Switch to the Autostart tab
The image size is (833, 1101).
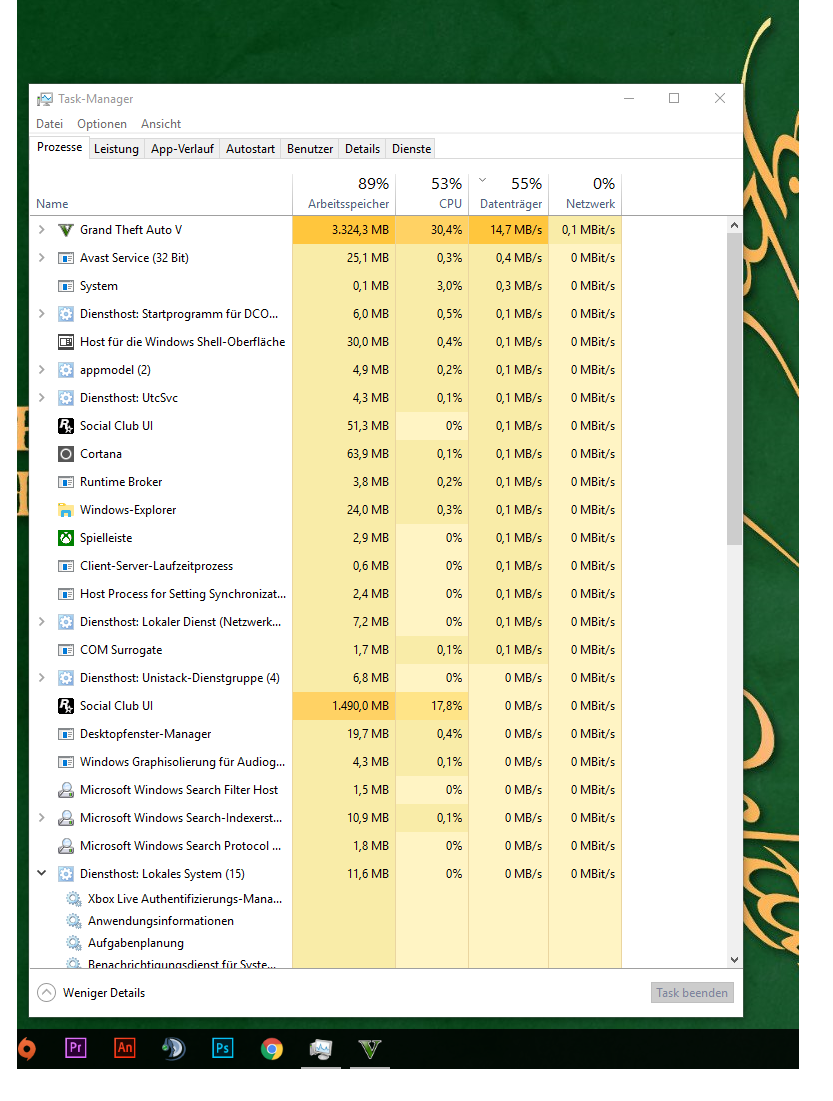point(250,149)
